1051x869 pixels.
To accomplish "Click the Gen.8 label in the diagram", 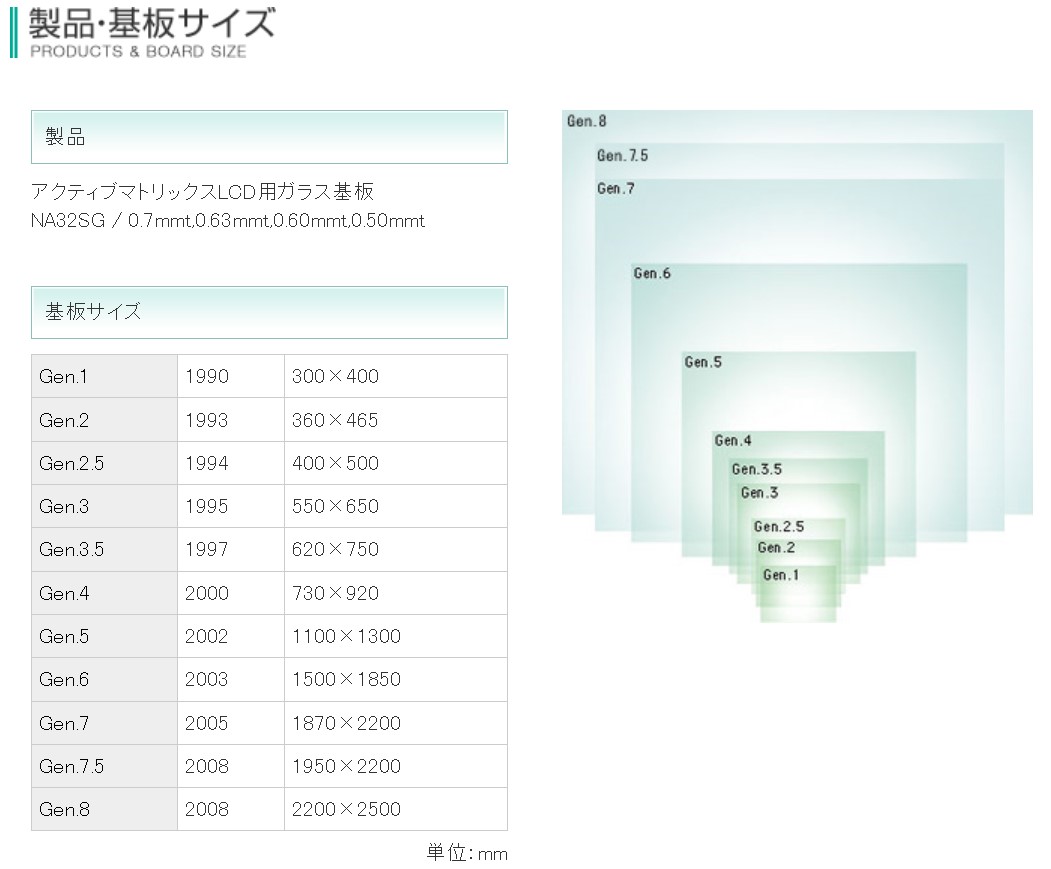I will coord(586,121).
